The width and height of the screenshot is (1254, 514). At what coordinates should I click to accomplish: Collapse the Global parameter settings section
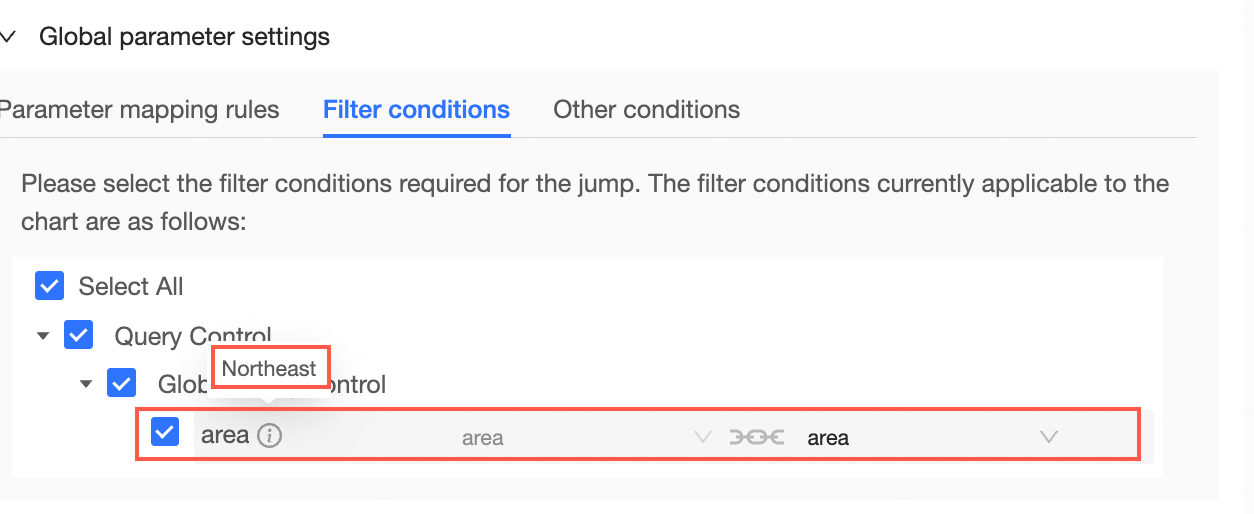pyautogui.click(x=9, y=38)
